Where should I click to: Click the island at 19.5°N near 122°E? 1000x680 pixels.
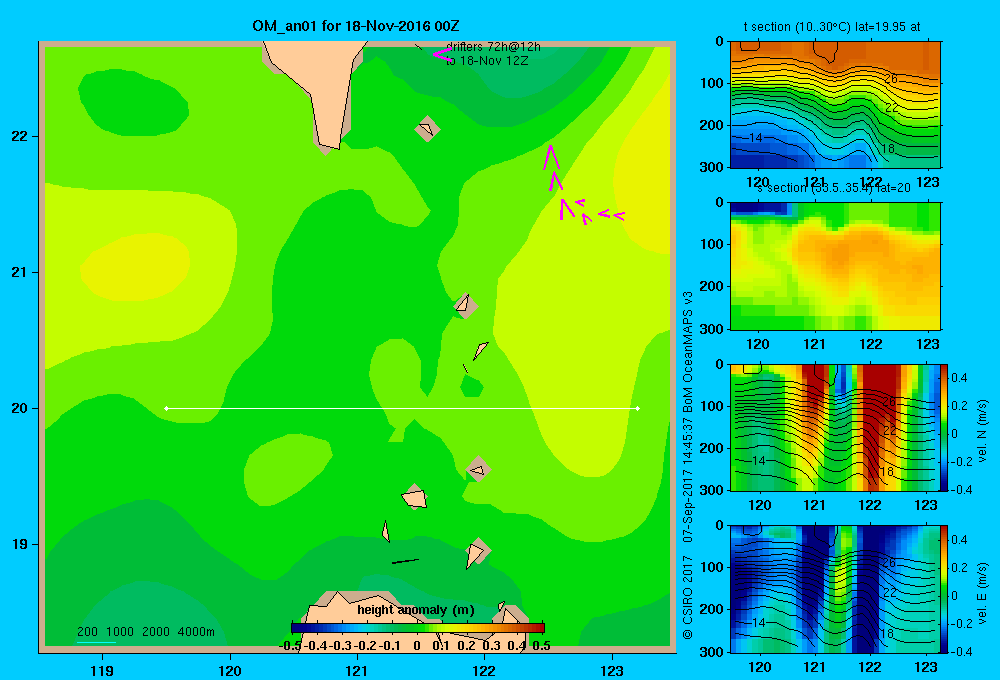click(x=478, y=469)
